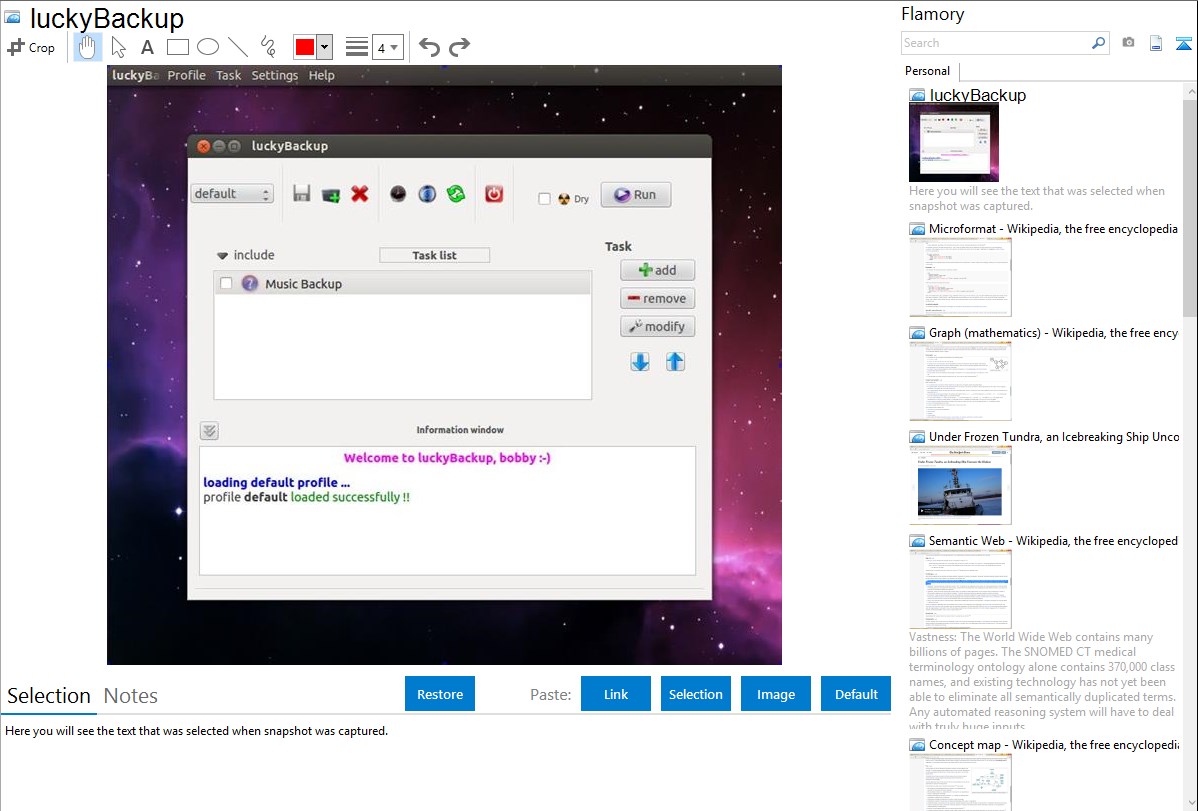Tick the Music Backup task checkbox
The image size is (1198, 811).
(x=226, y=284)
